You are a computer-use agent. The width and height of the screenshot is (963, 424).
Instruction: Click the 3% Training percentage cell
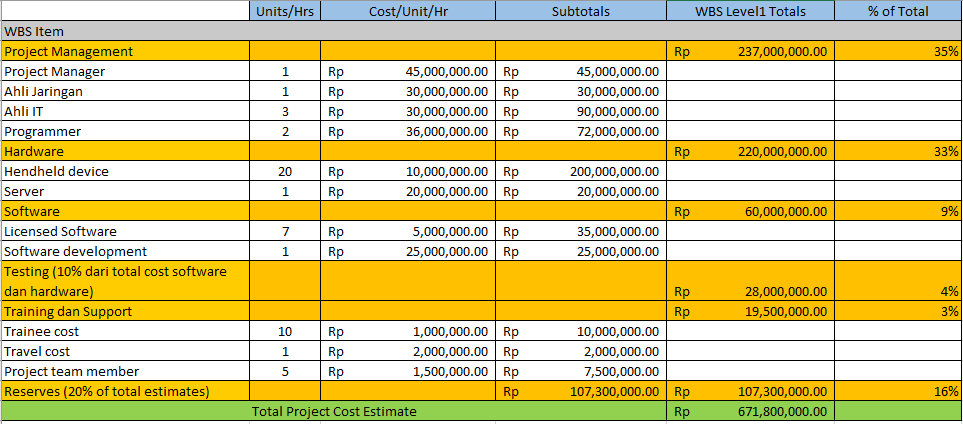[x=899, y=311]
